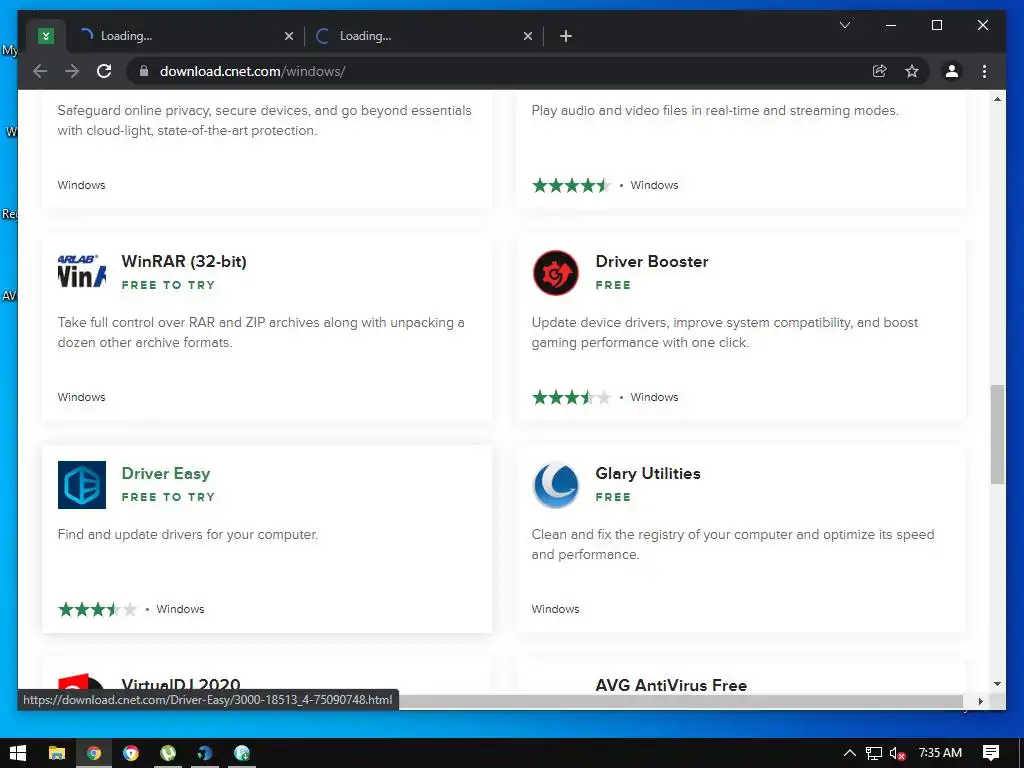Close the first Loading tab
This screenshot has height=768, width=1024.
click(x=289, y=36)
